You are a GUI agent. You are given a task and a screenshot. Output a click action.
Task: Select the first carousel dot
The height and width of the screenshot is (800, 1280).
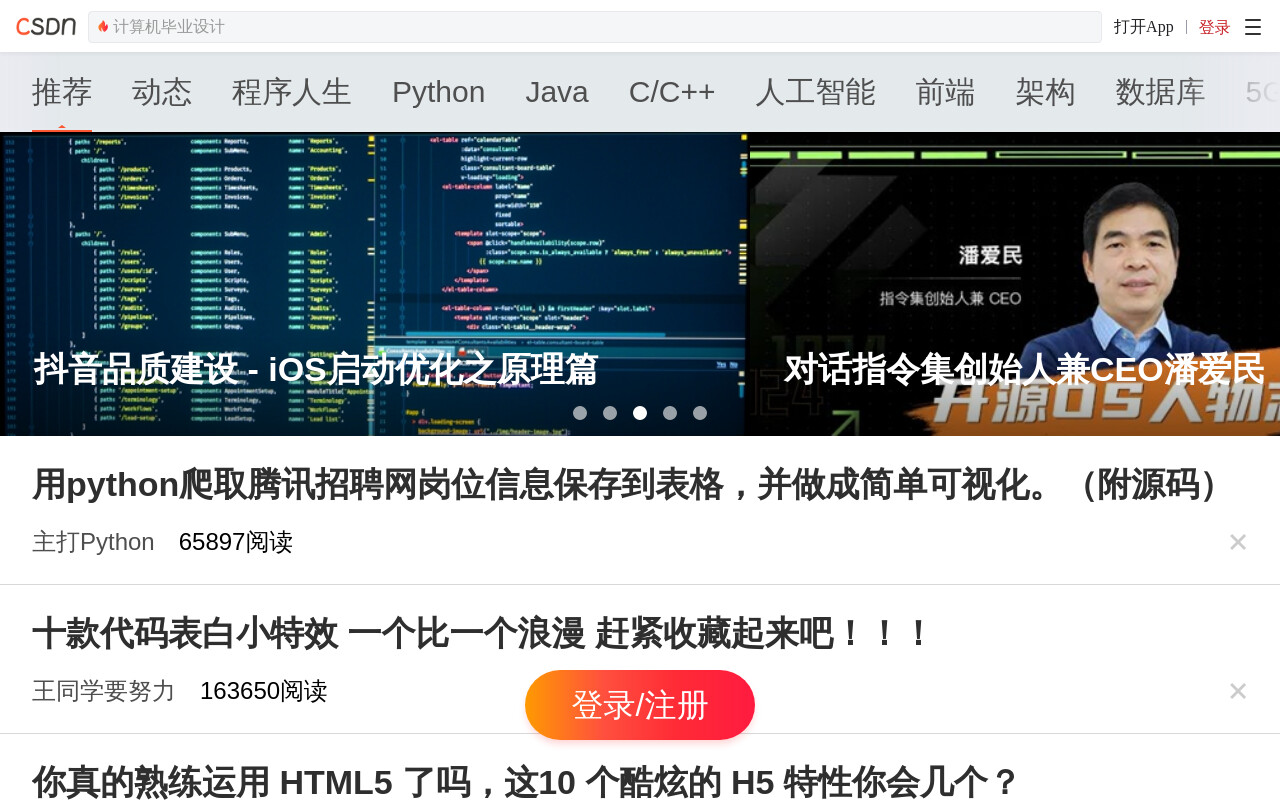tap(580, 413)
